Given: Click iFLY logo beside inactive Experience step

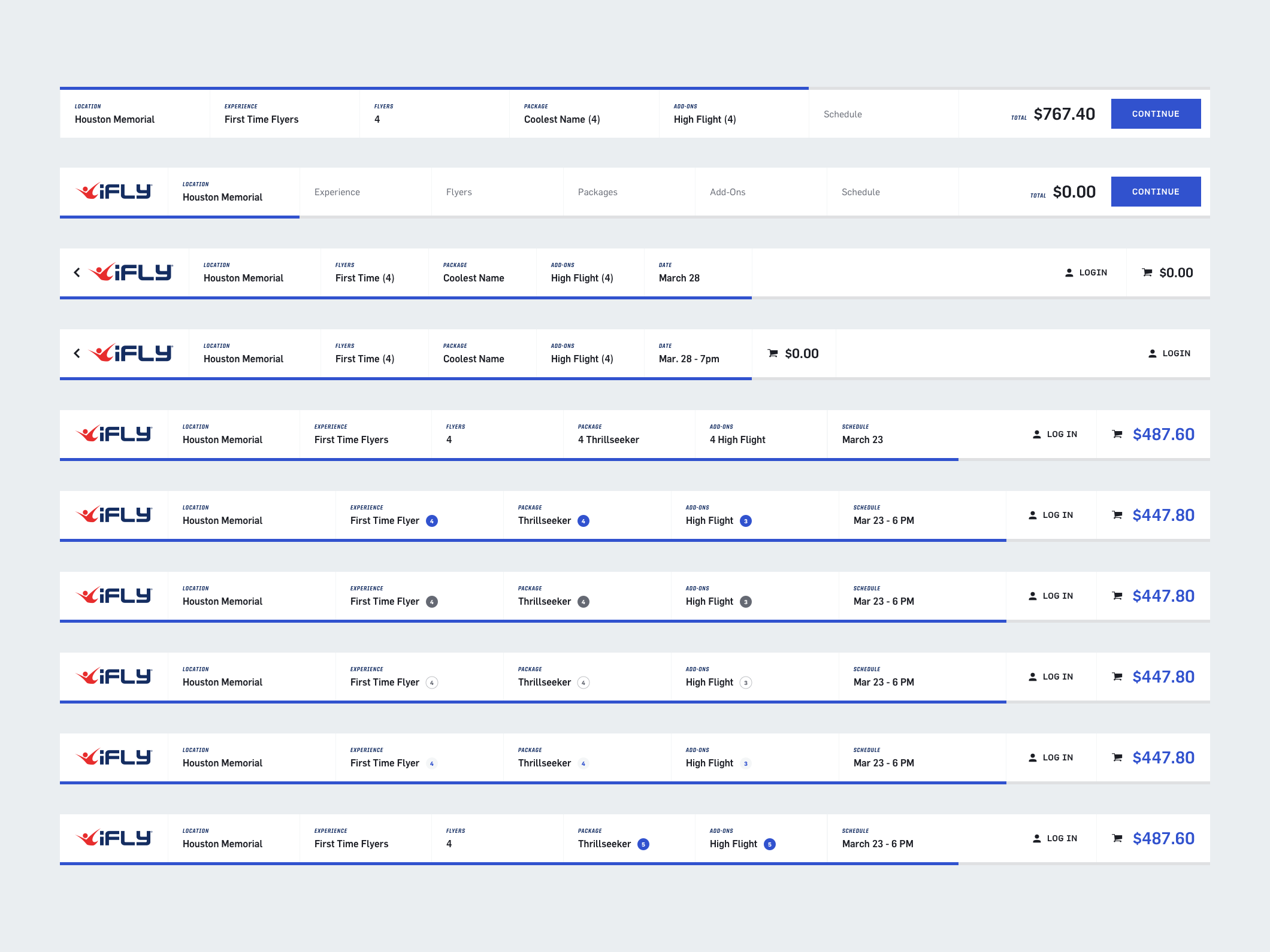Looking at the screenshot, I should click(x=114, y=192).
